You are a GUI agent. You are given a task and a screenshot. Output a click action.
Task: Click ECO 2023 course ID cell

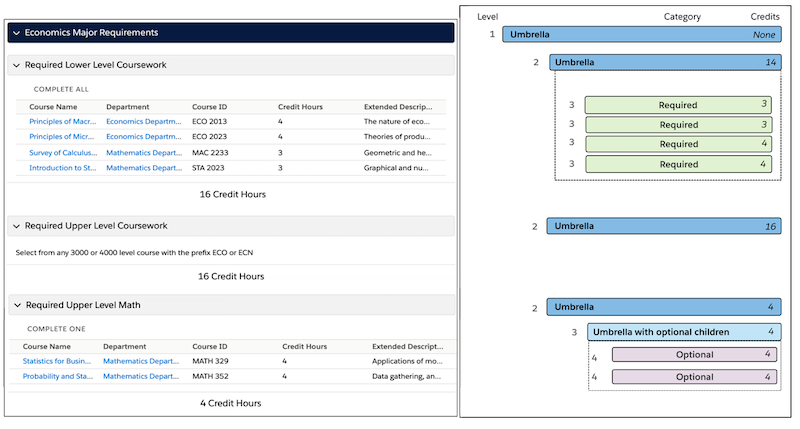tap(210, 137)
